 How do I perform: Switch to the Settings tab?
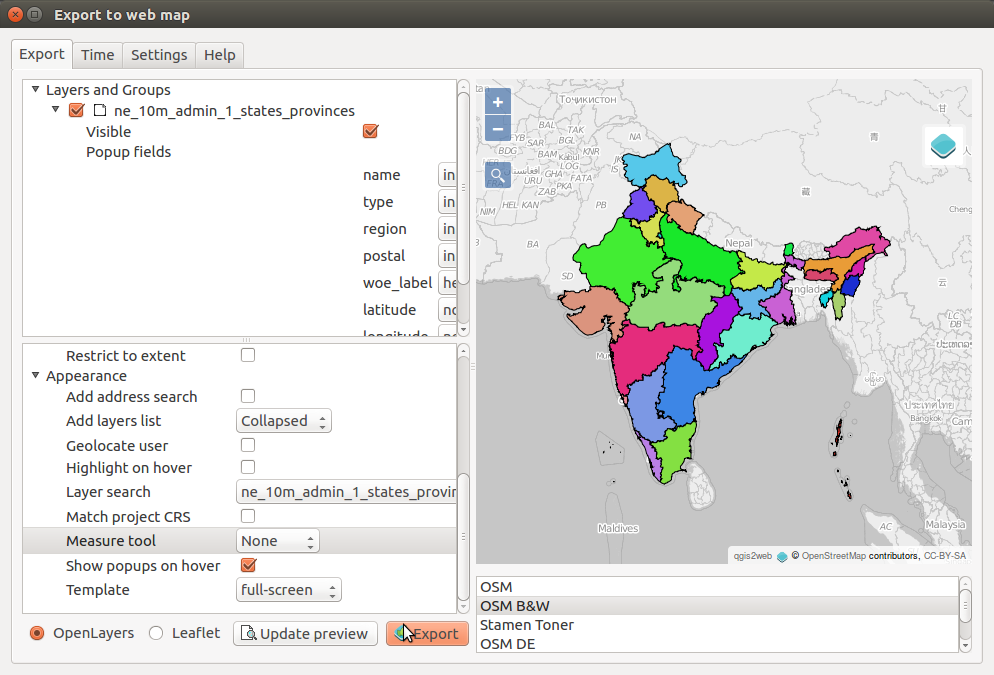tap(158, 55)
